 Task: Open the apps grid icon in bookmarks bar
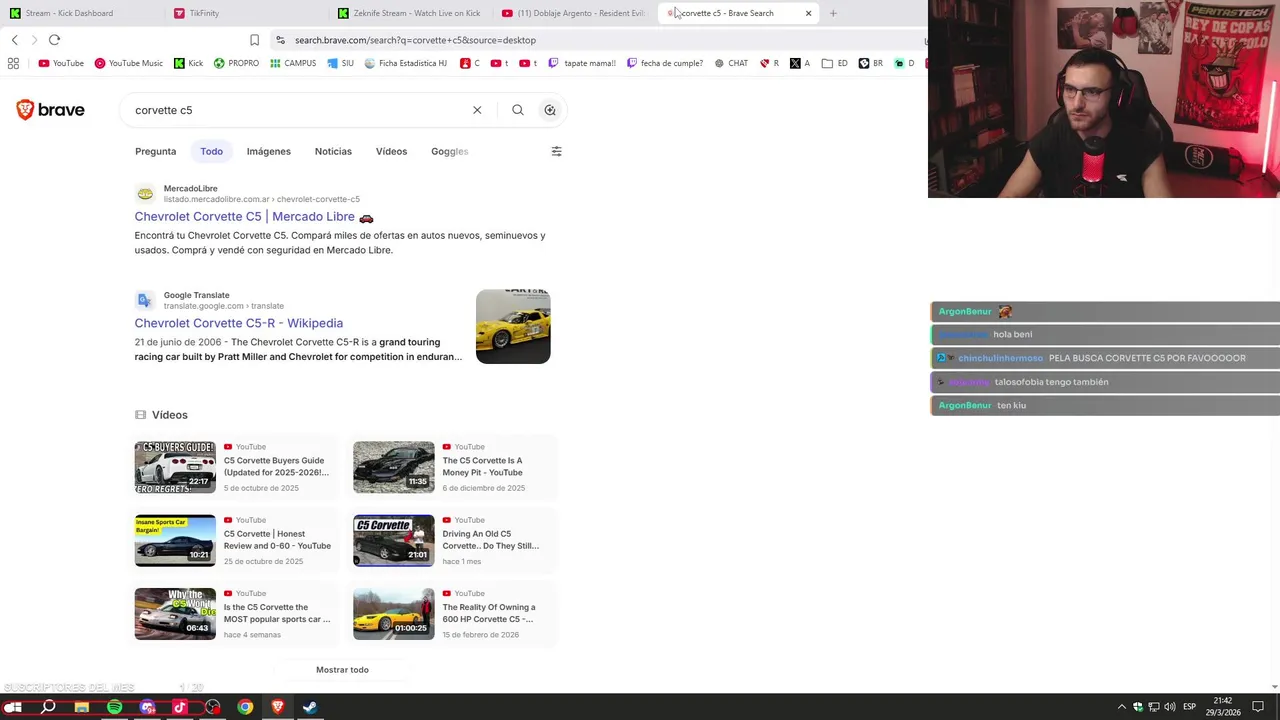point(13,63)
